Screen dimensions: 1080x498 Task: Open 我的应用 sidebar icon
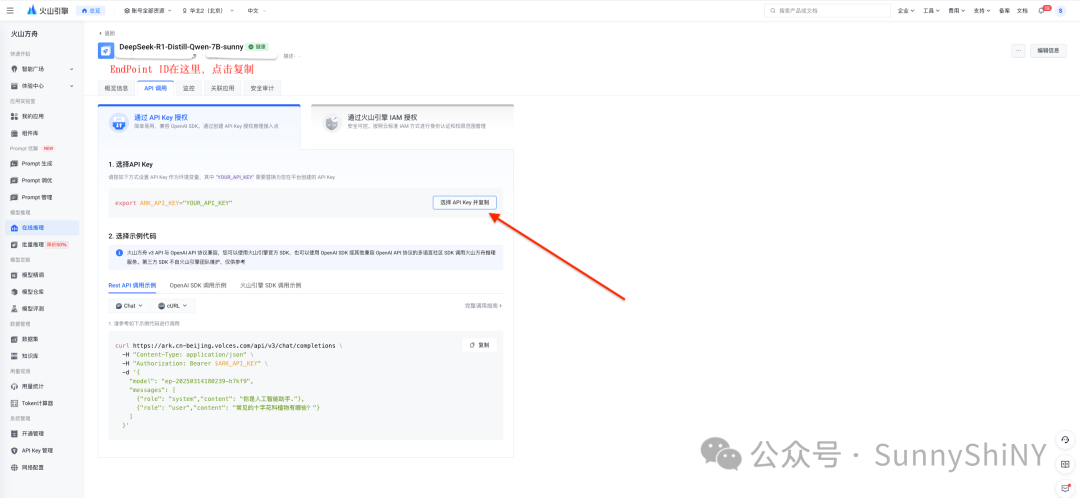pyautogui.click(x=14, y=116)
